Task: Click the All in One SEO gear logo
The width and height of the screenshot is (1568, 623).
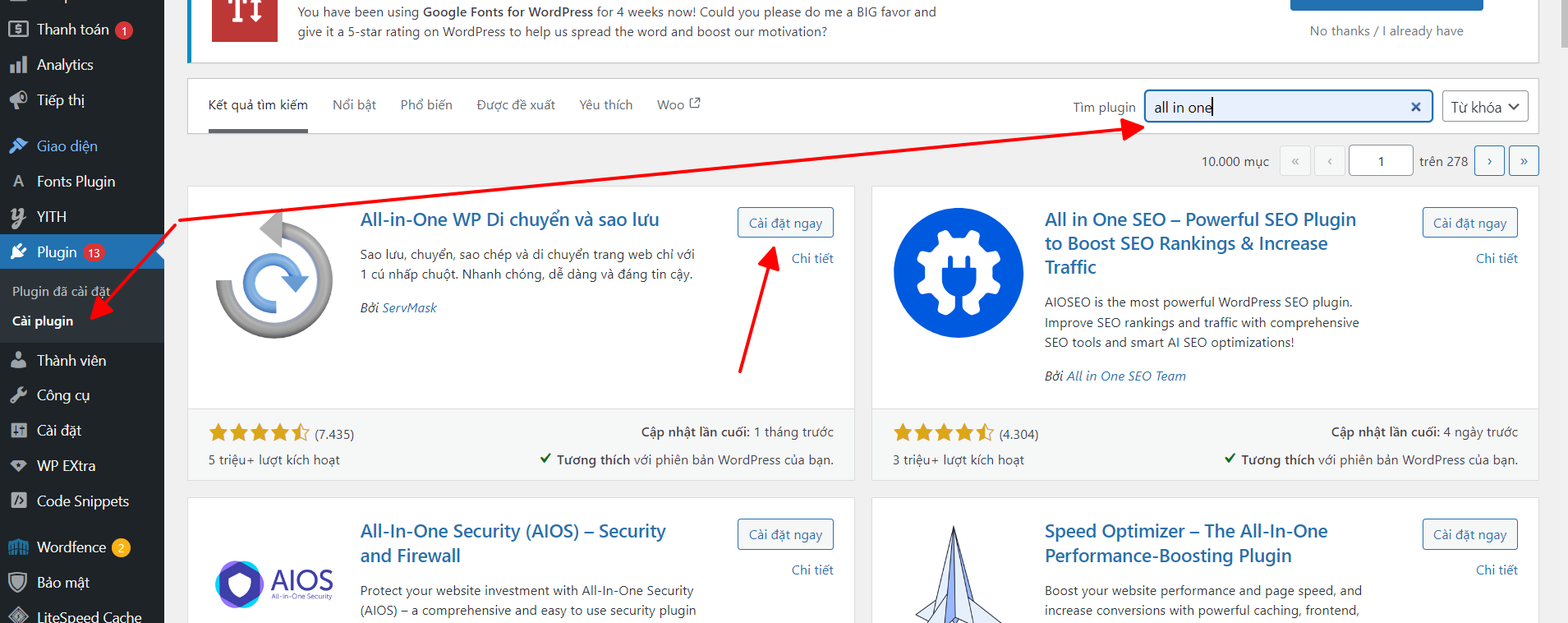Action: (x=959, y=273)
